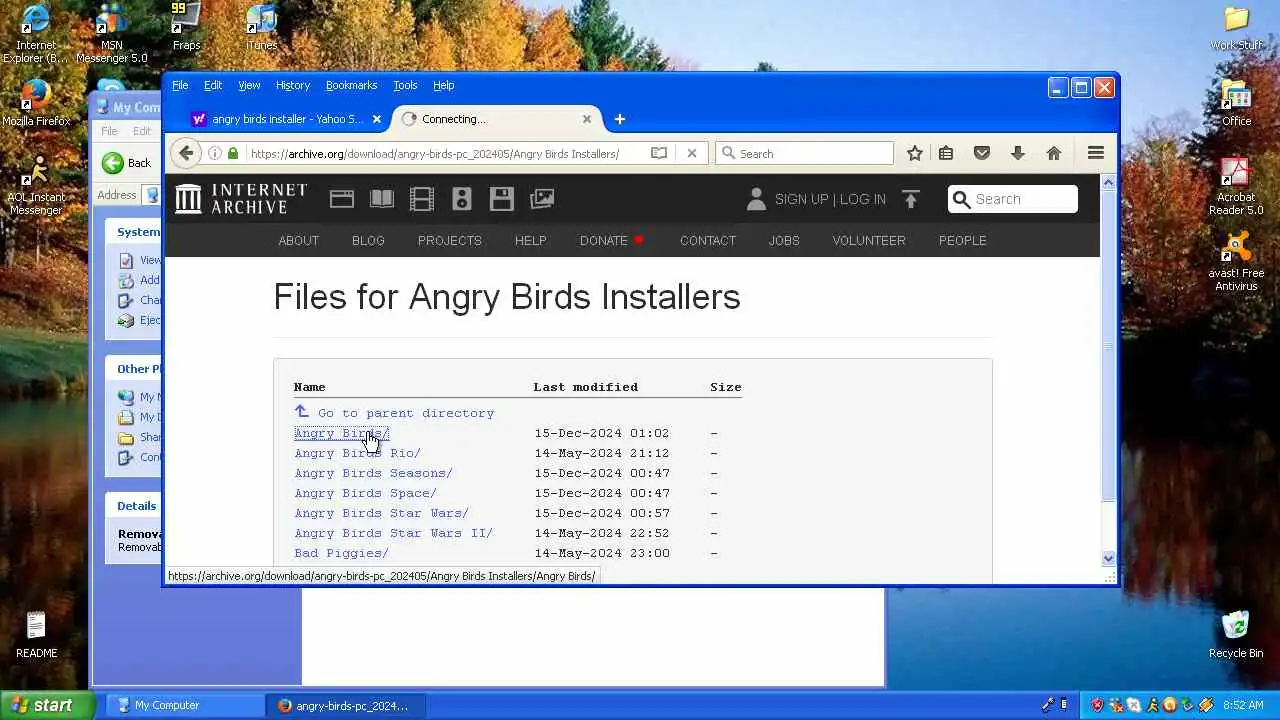Close the Connecting tab
This screenshot has width=1280, height=720.
point(587,119)
